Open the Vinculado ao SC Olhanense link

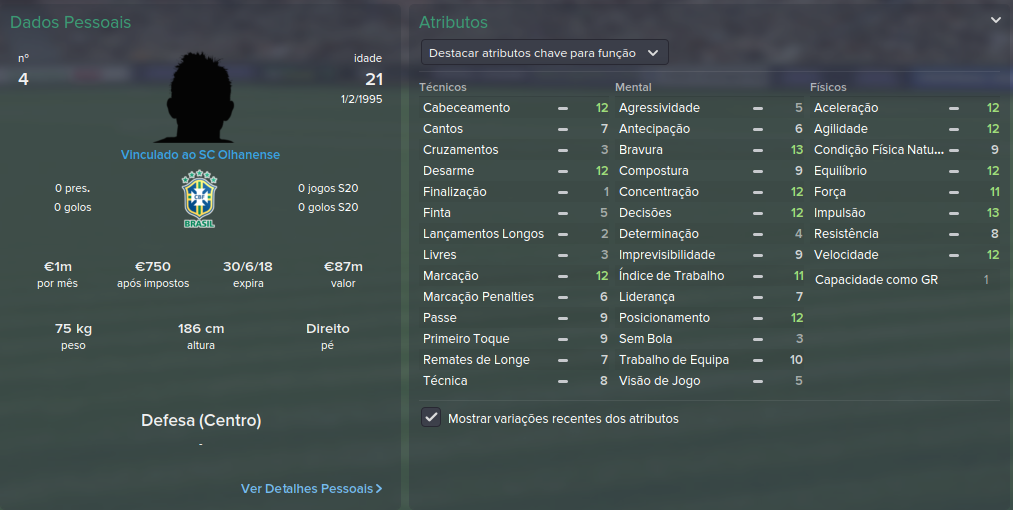pos(200,154)
